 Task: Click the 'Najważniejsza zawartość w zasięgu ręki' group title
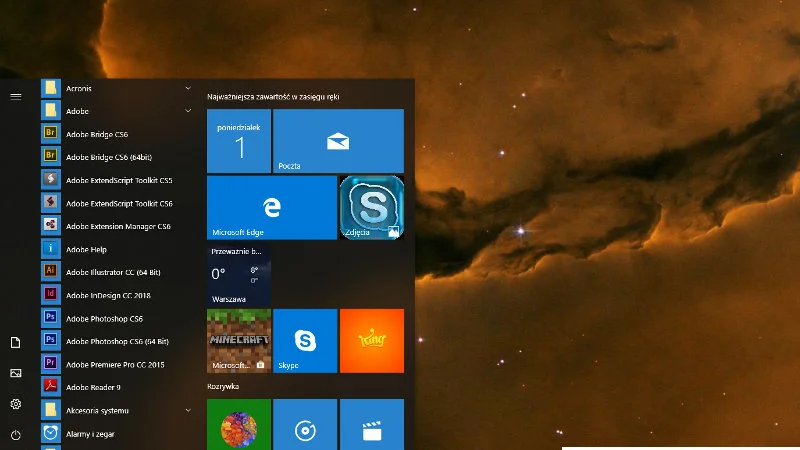point(273,96)
